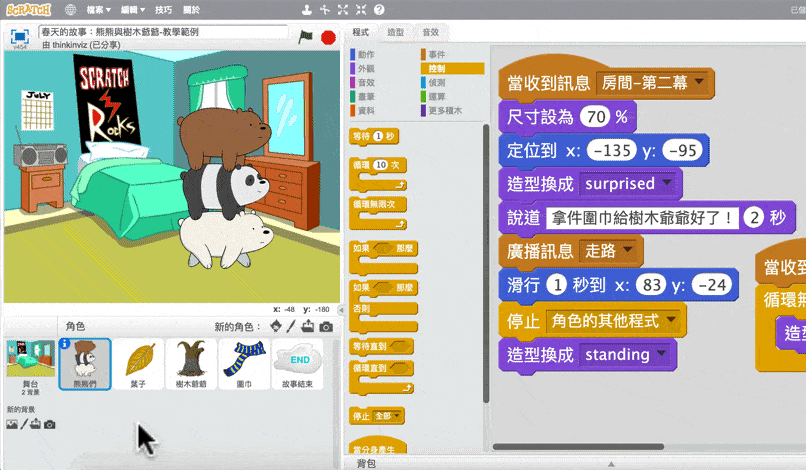Click the say text field 拿件圍巾給樹木爺爺好了
Image resolution: width=806 pixels, height=470 pixels.
pos(642,218)
